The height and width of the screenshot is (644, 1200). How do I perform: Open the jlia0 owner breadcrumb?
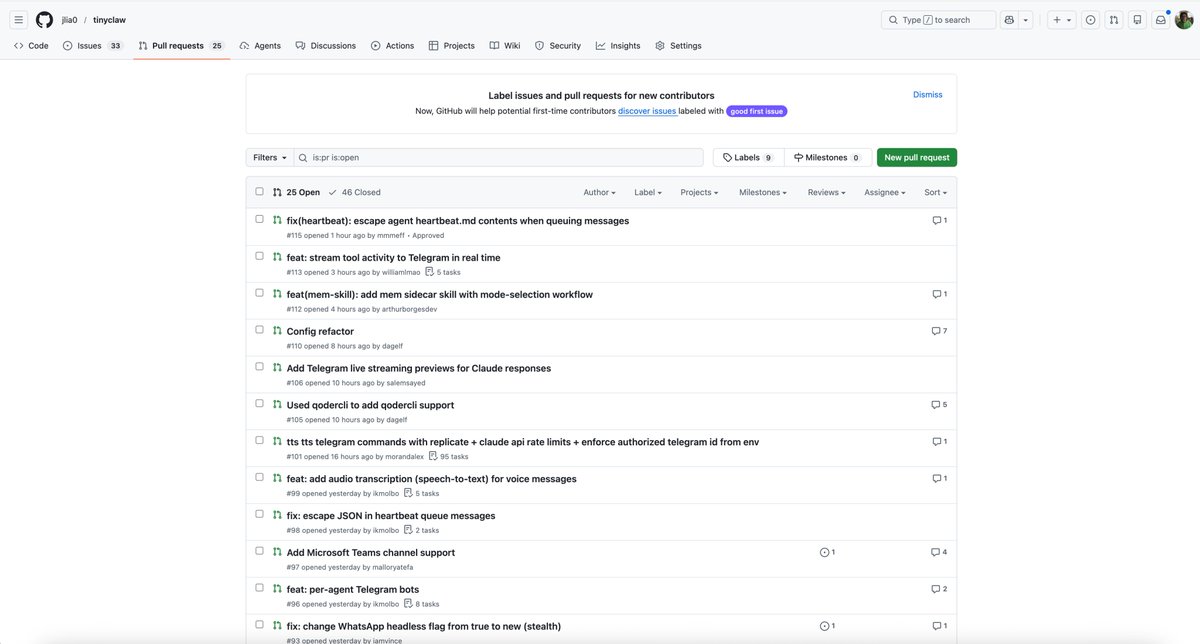pos(69,20)
